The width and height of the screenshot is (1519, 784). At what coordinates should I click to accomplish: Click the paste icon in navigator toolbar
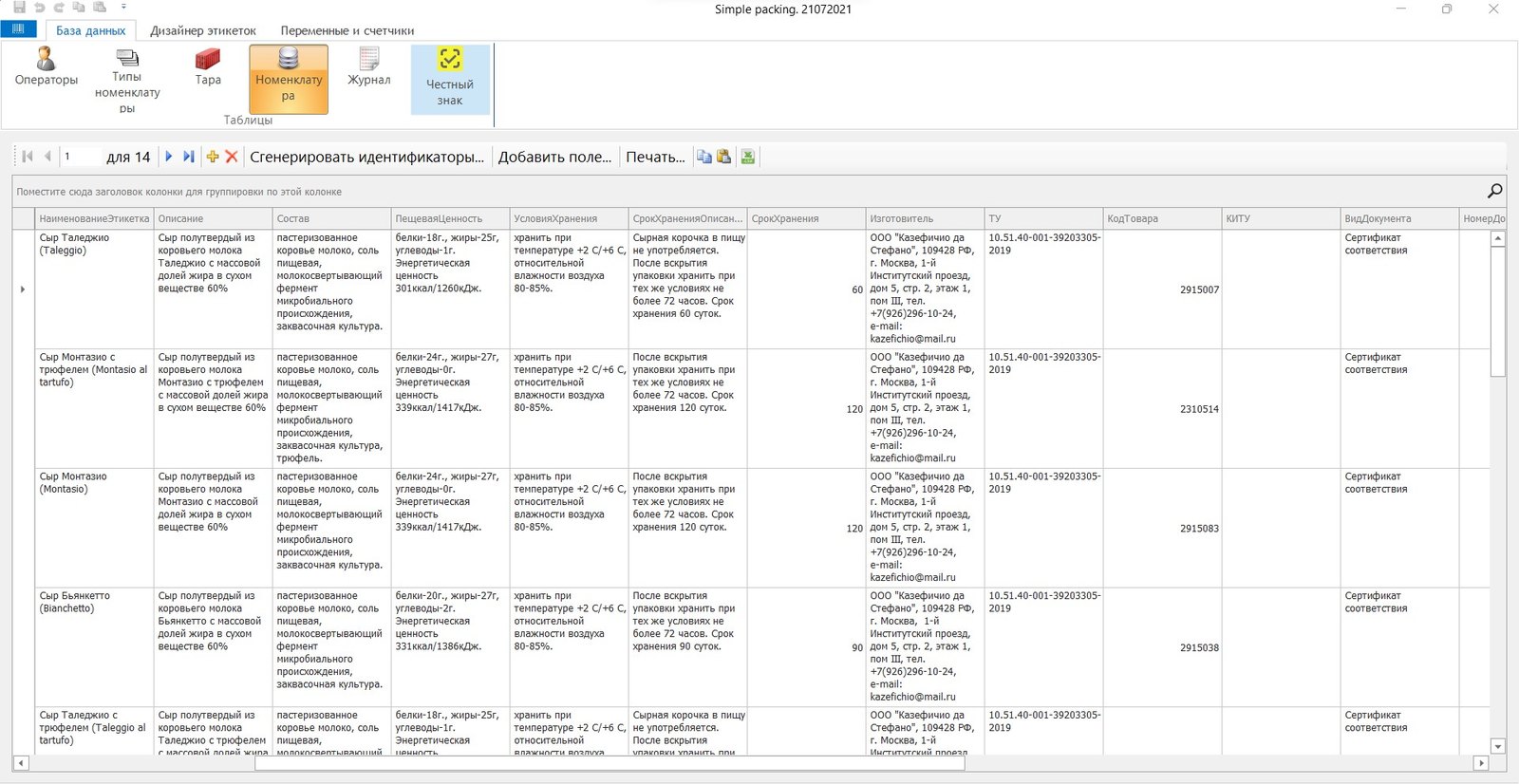(723, 157)
